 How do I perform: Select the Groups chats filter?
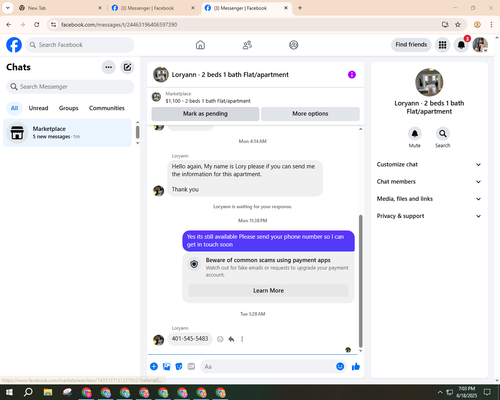[68, 108]
